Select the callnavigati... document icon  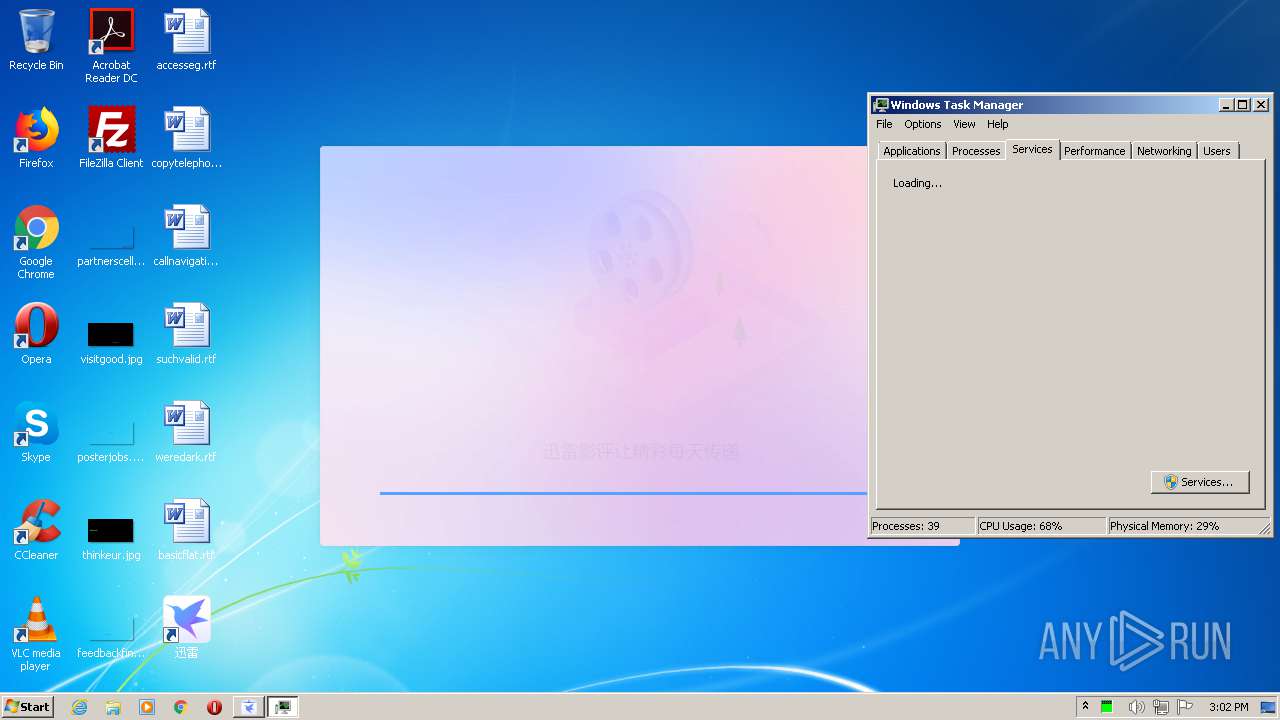coord(186,236)
